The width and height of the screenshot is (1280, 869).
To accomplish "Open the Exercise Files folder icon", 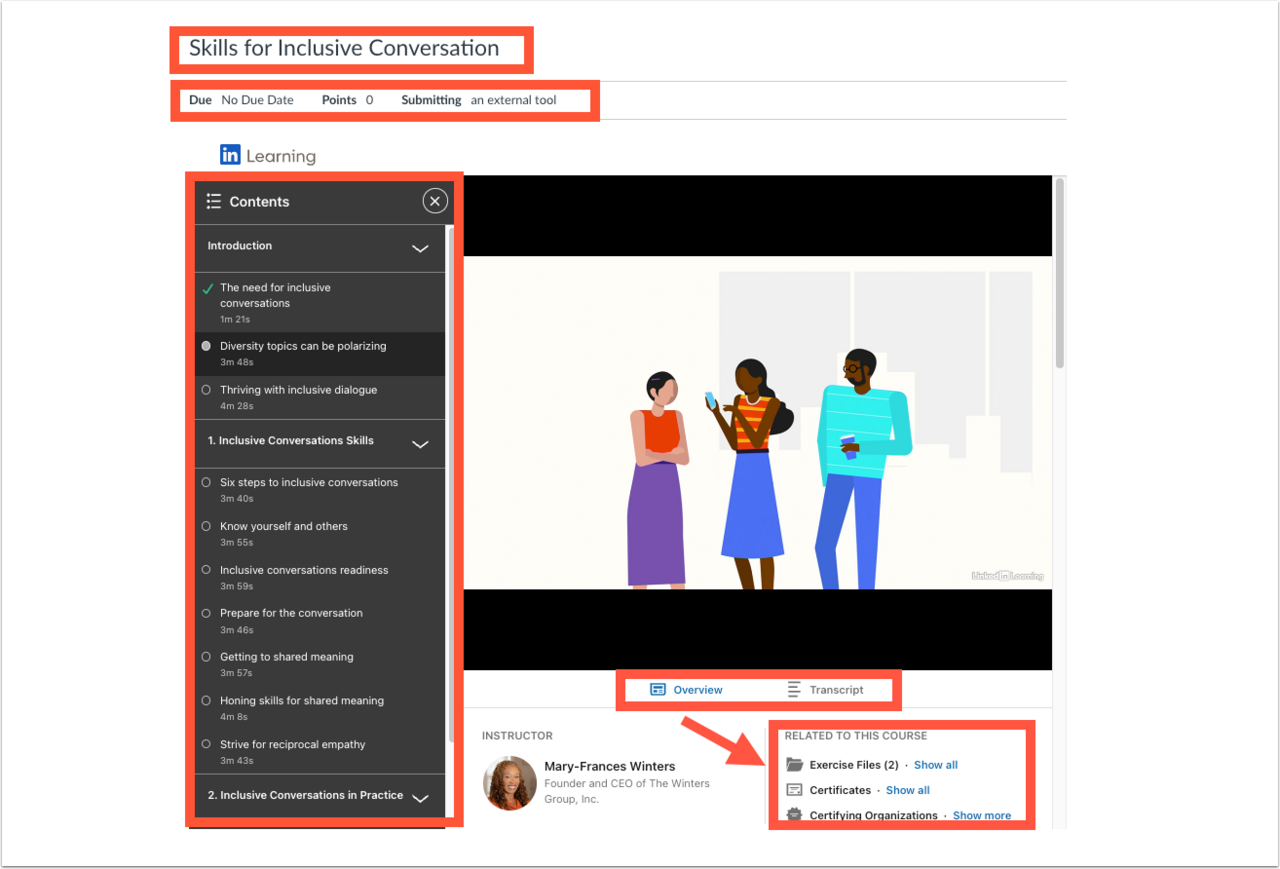I will pyautogui.click(x=795, y=763).
